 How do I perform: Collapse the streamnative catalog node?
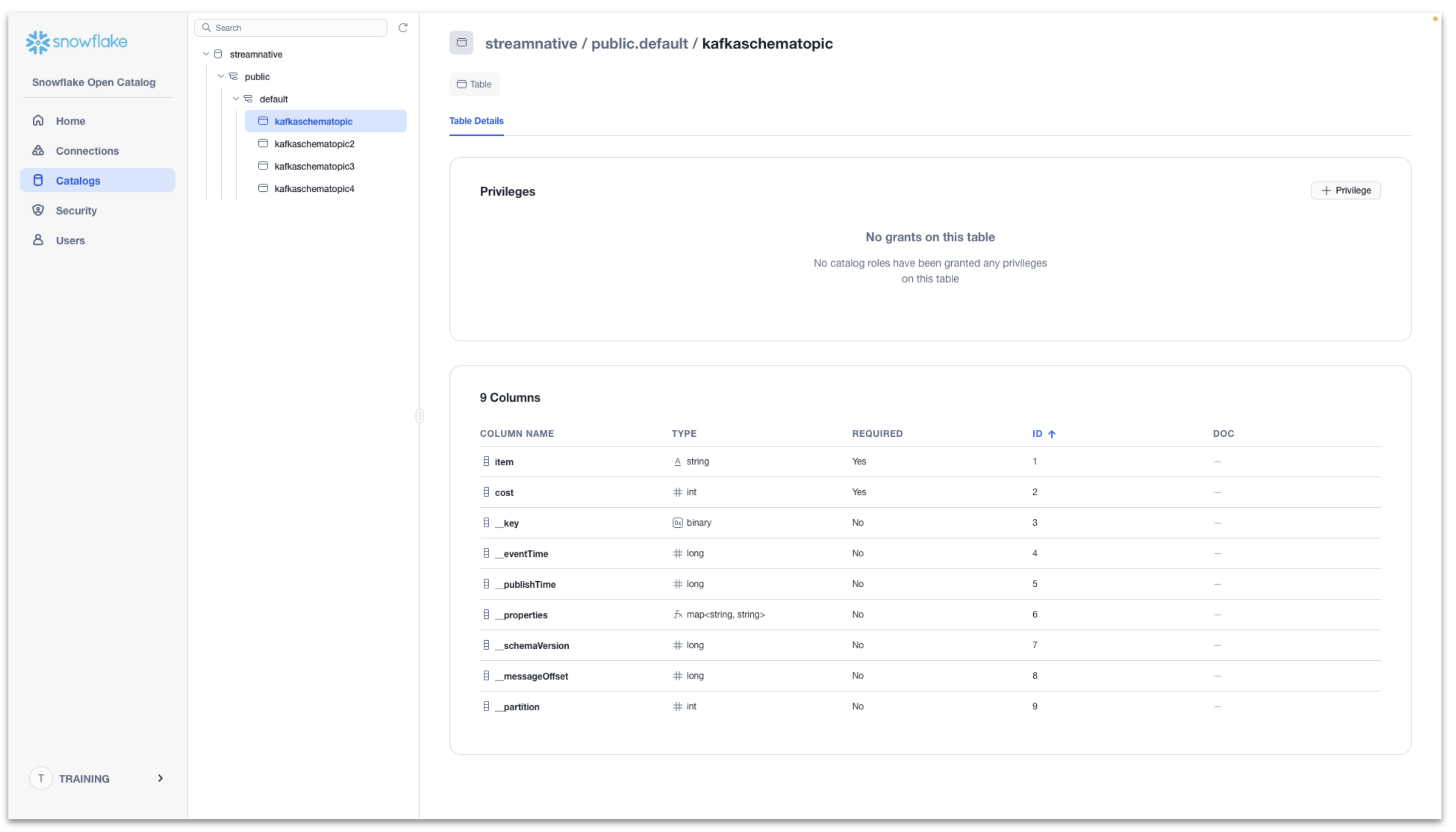pyautogui.click(x=206, y=54)
